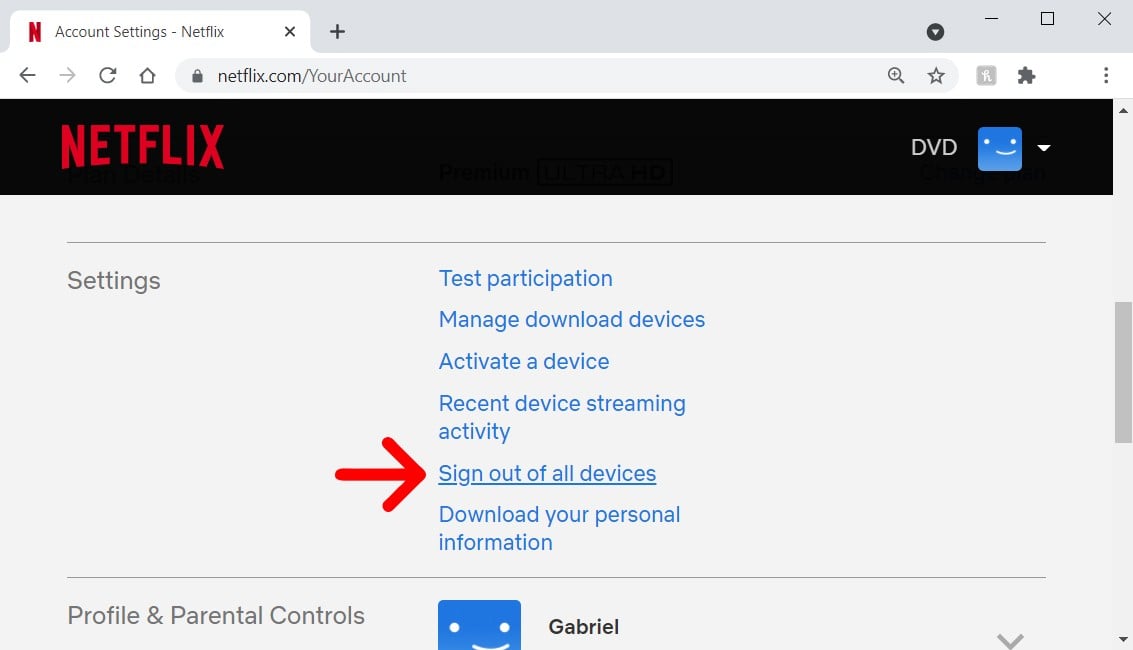Open the DVD link in header
This screenshot has height=650, width=1133.
tap(934, 148)
